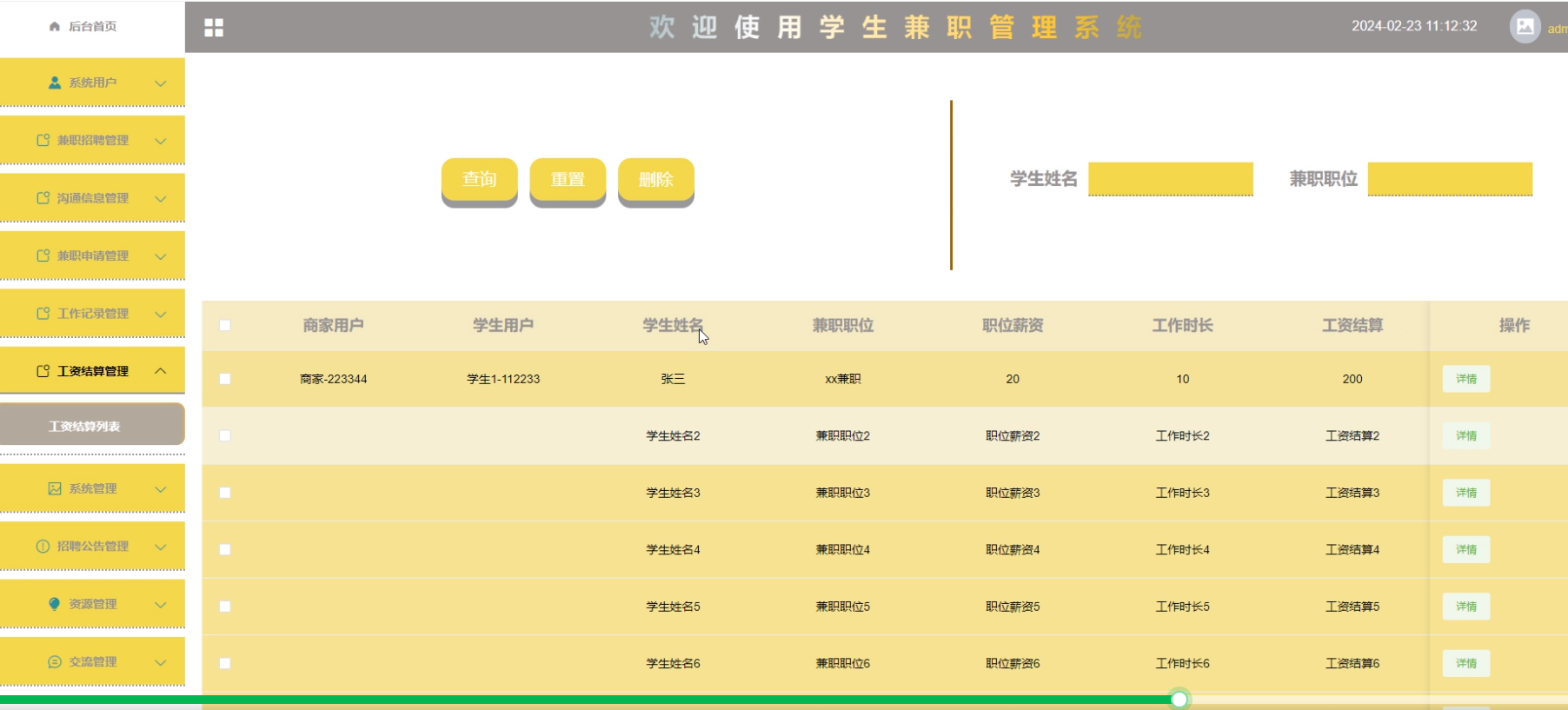
Task: Click the 学生用户 column header
Action: (x=503, y=325)
